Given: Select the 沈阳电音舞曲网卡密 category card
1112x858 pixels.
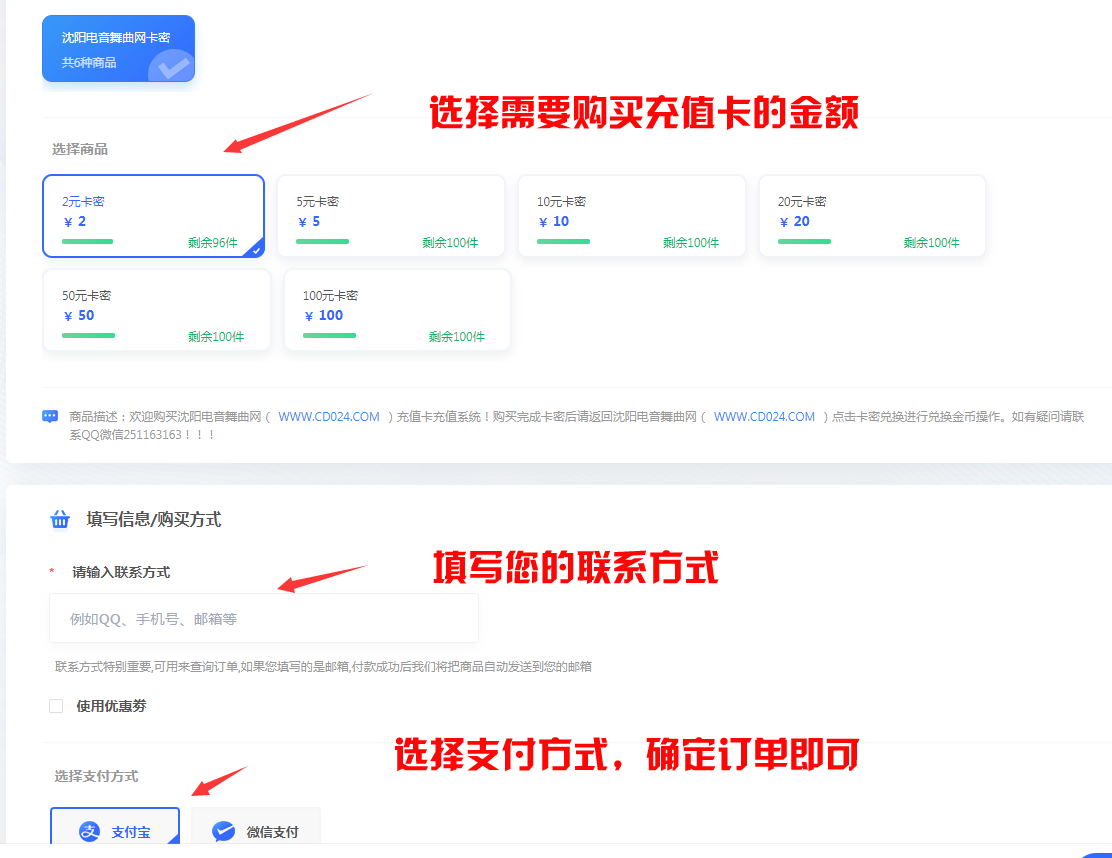Looking at the screenshot, I should pos(118,48).
